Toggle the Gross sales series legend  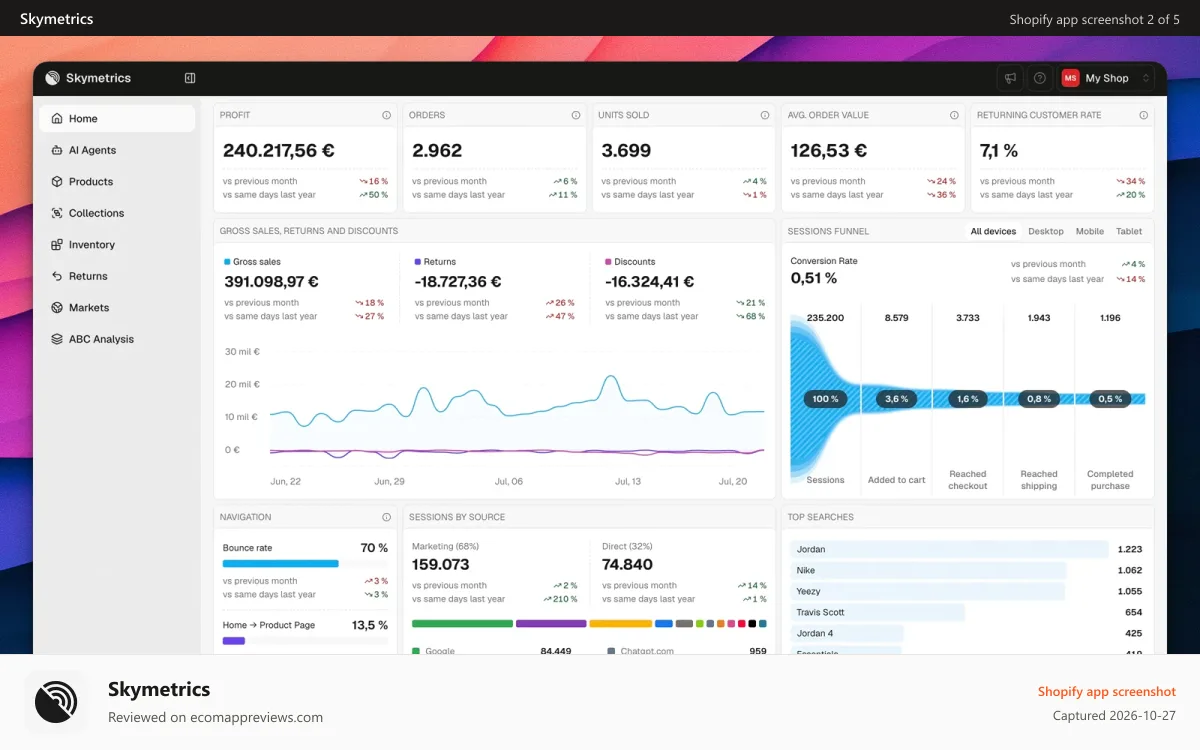(x=253, y=262)
